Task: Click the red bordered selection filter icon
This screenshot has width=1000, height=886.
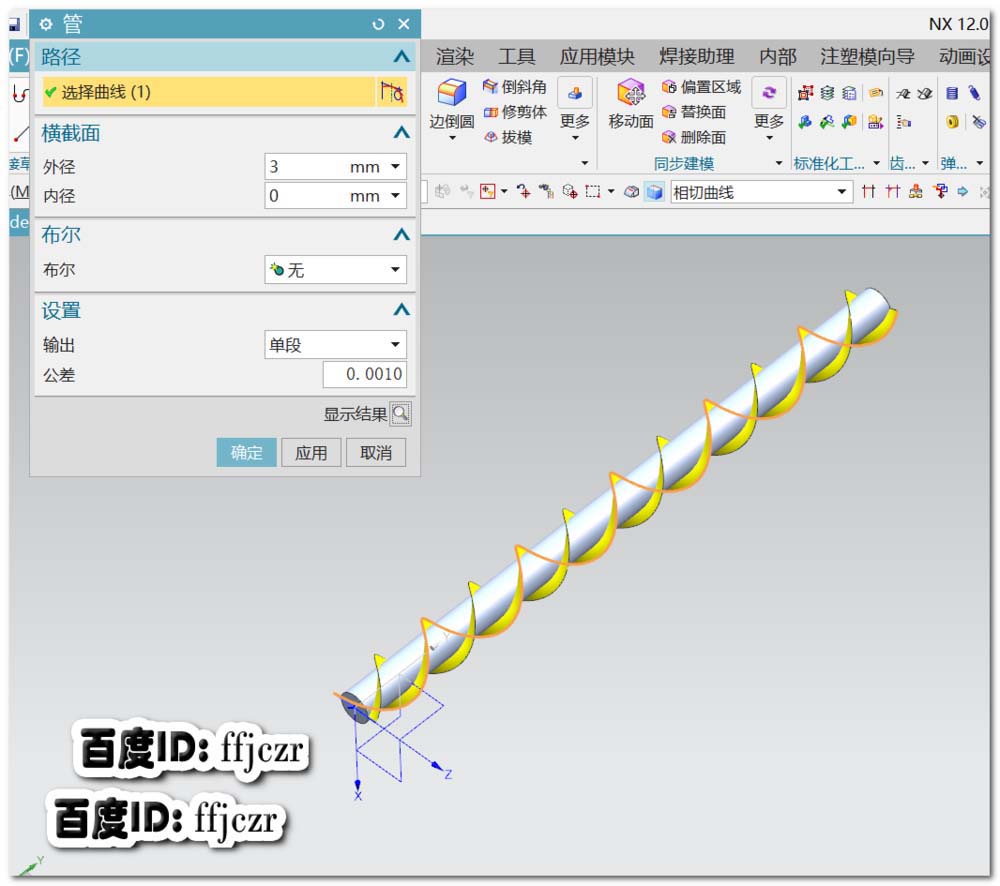Action: pyautogui.click(x=488, y=191)
